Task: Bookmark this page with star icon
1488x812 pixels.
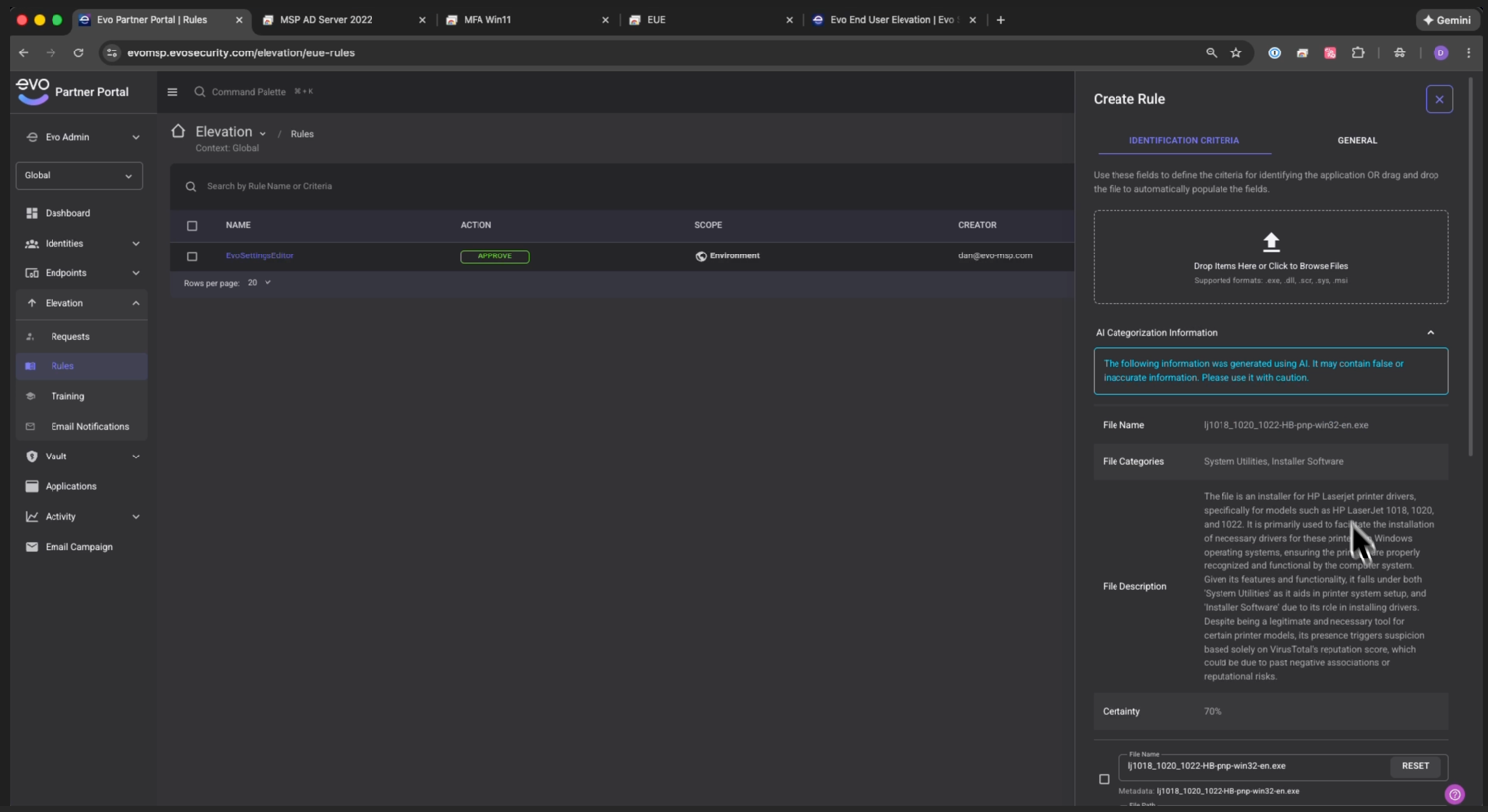Action: click(x=1236, y=52)
